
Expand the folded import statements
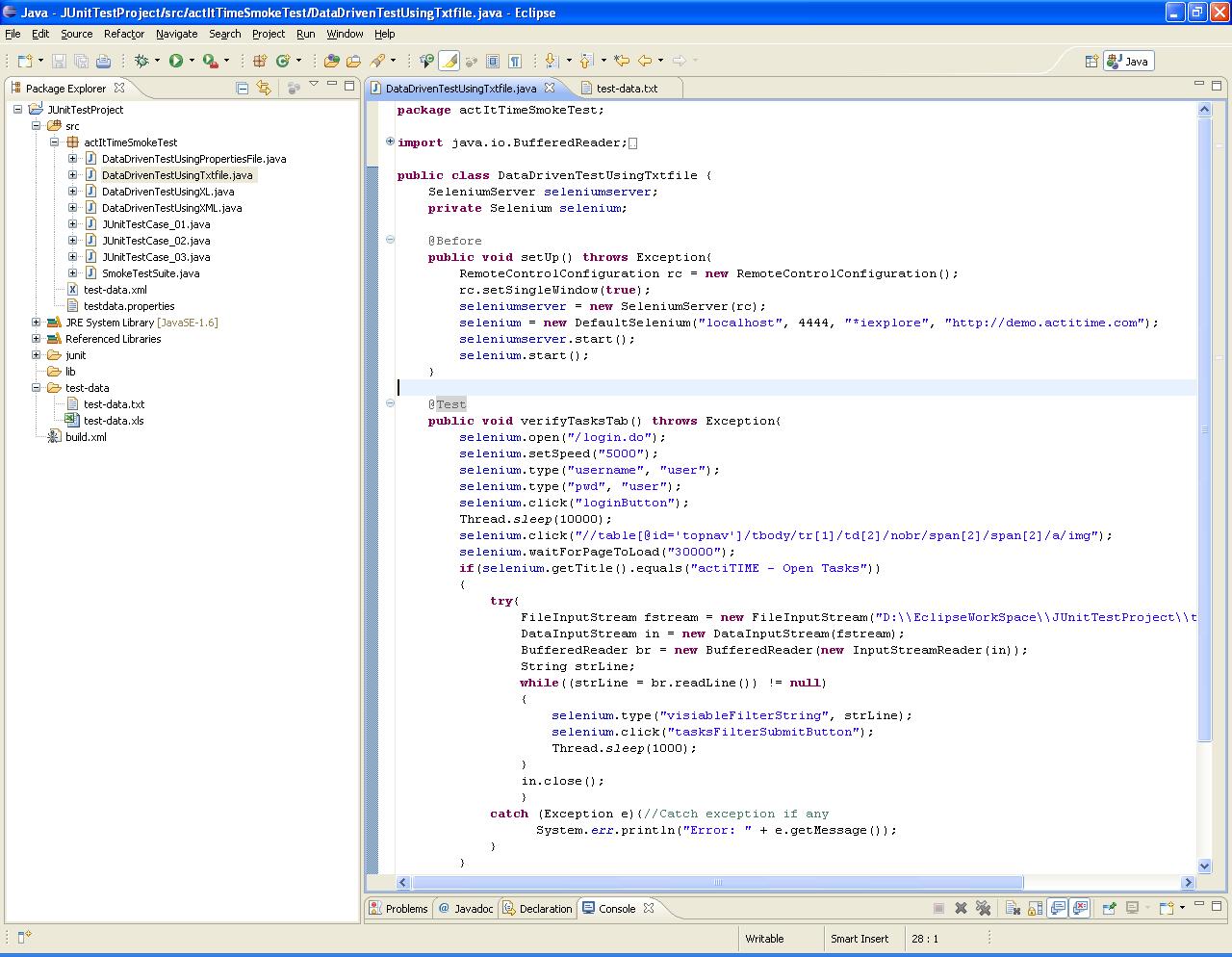390,142
